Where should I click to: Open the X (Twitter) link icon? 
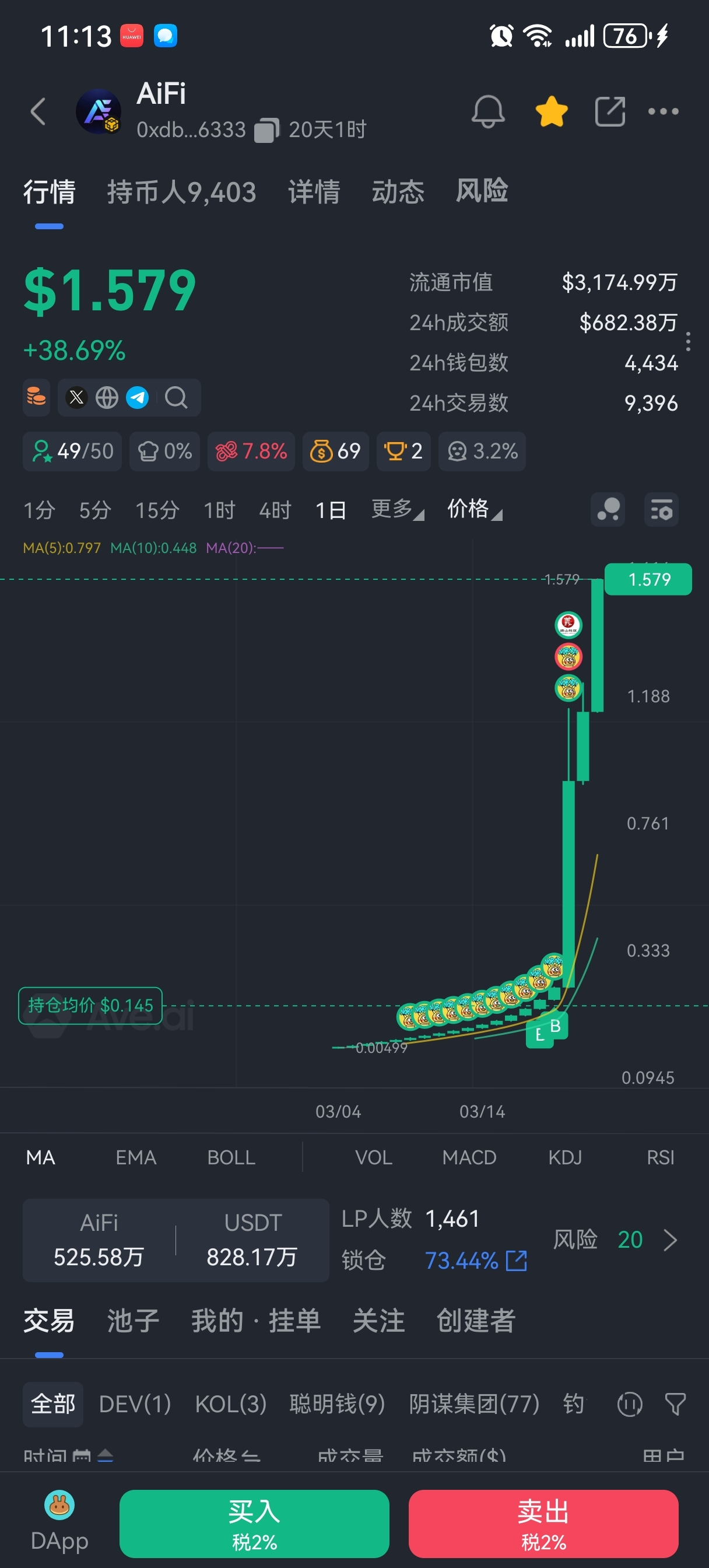(77, 397)
